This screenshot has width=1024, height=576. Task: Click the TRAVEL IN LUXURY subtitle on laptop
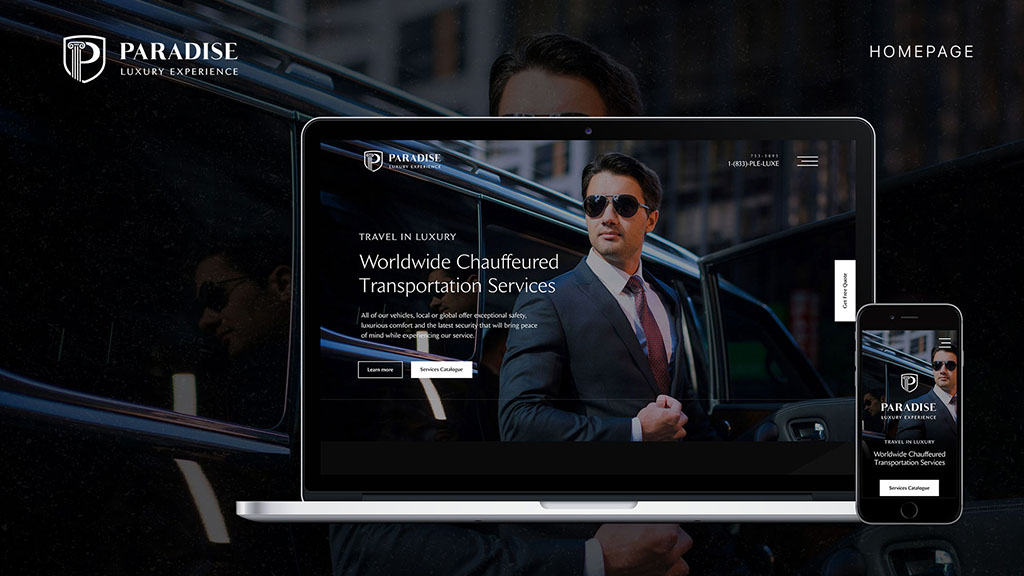pos(407,237)
